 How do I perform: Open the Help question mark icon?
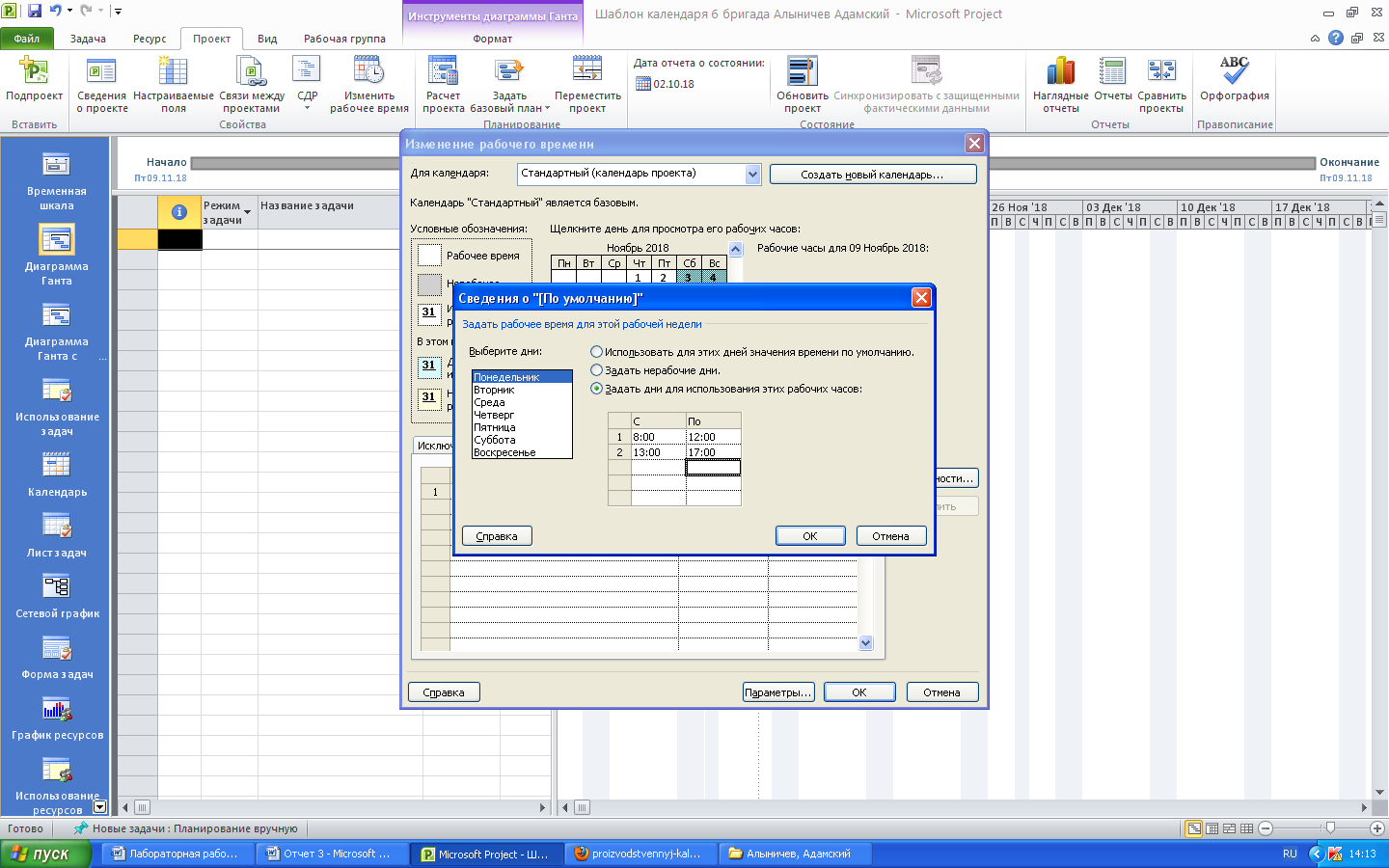click(1335, 38)
